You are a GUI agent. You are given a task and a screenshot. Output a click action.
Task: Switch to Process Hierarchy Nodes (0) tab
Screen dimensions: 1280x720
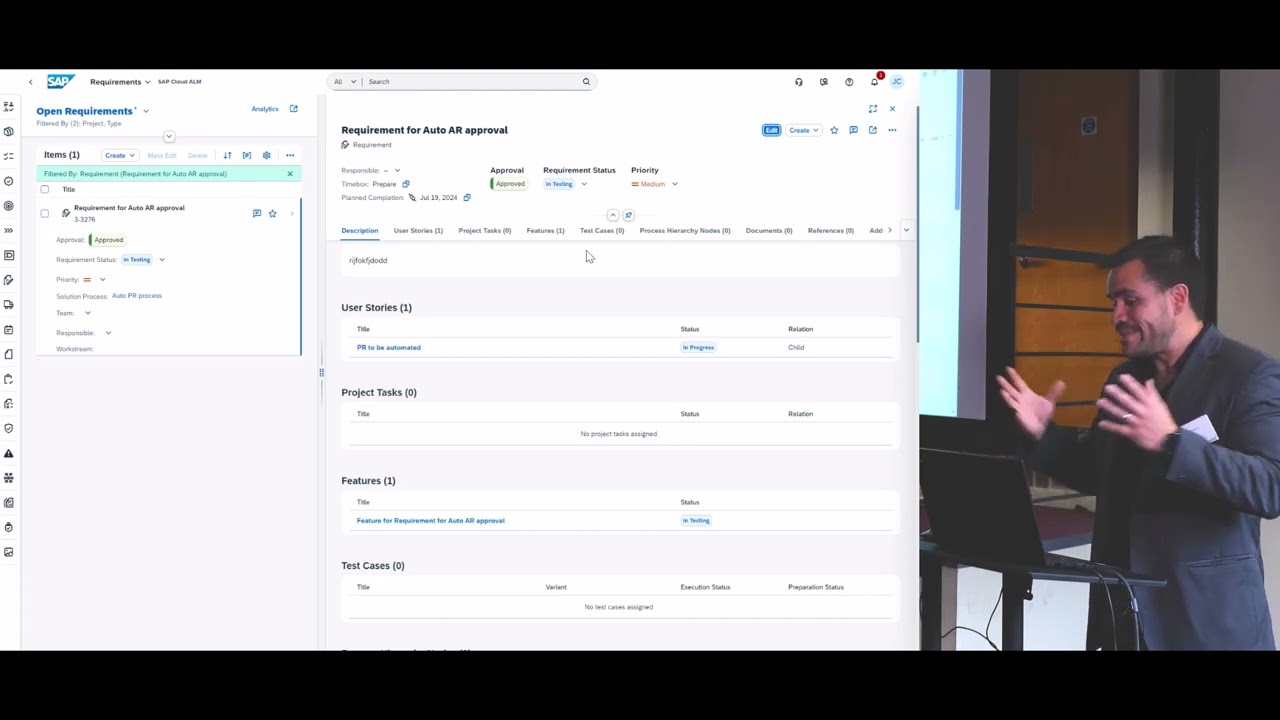[x=684, y=231]
